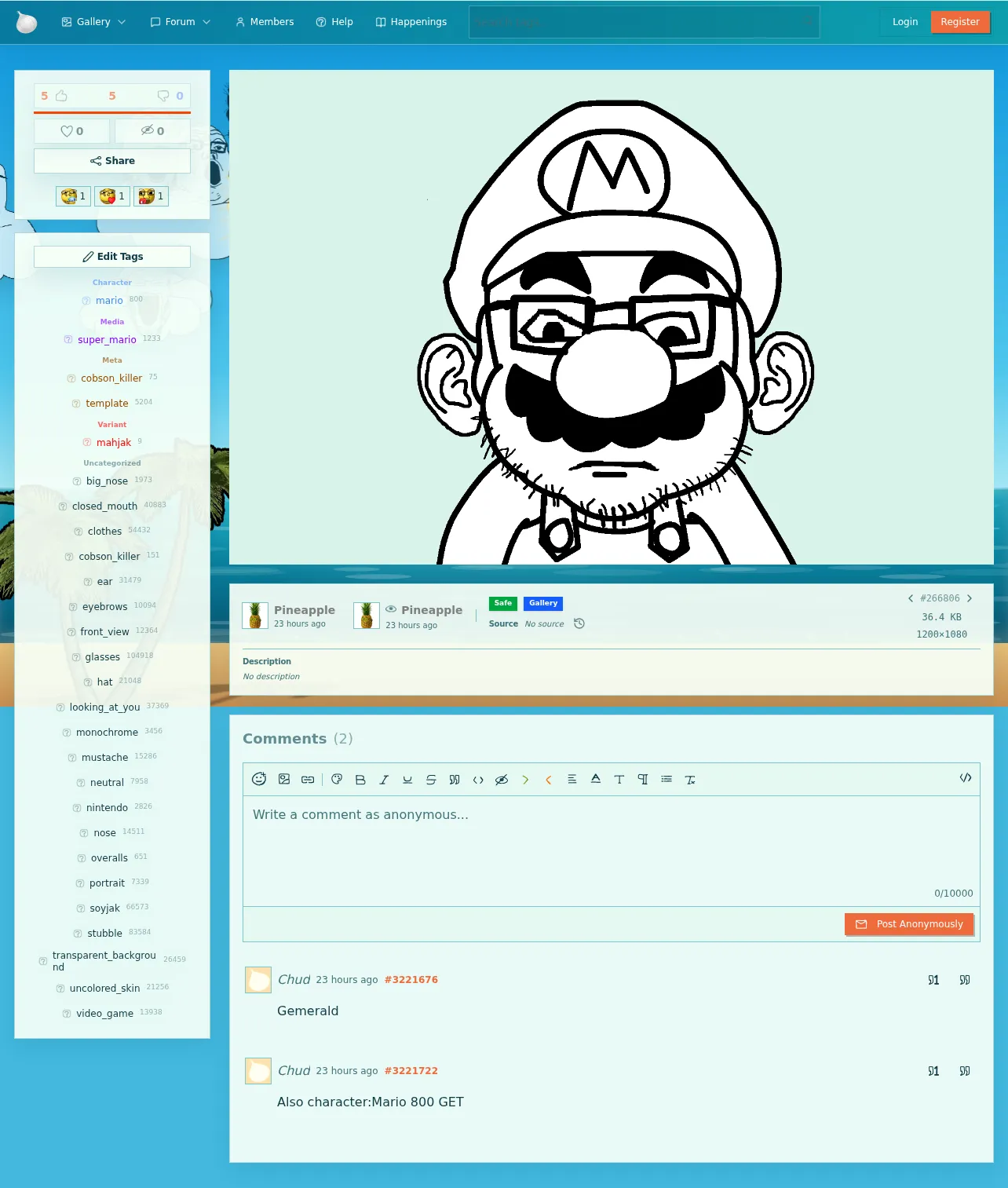Quote comment #3221722 using its quote icon
This screenshot has height=1188, width=1008.
coord(965,1071)
